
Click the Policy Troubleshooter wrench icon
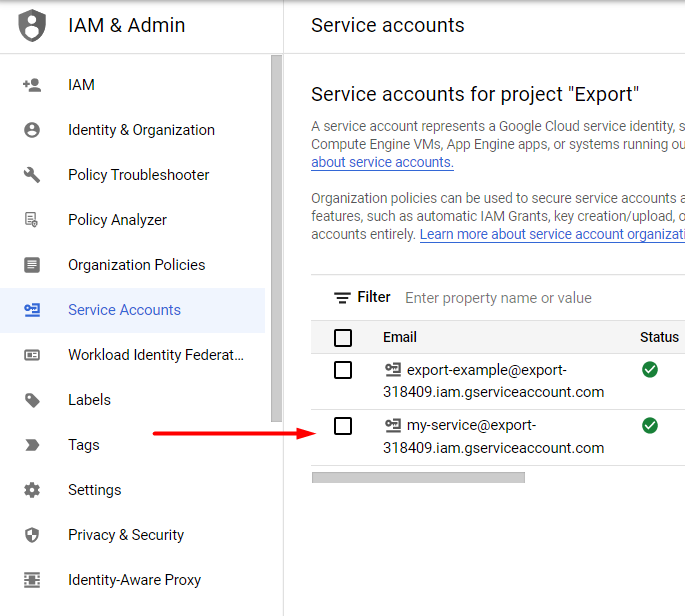pyautogui.click(x=32, y=175)
